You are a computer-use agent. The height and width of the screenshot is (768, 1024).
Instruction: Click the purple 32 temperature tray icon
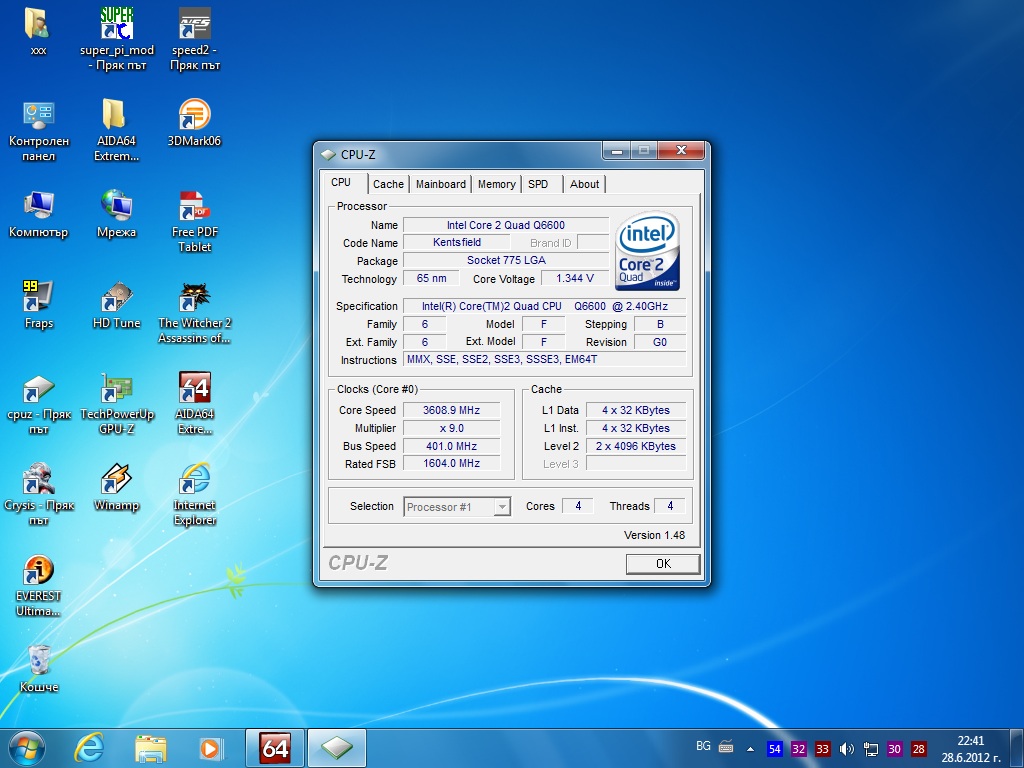coord(799,749)
